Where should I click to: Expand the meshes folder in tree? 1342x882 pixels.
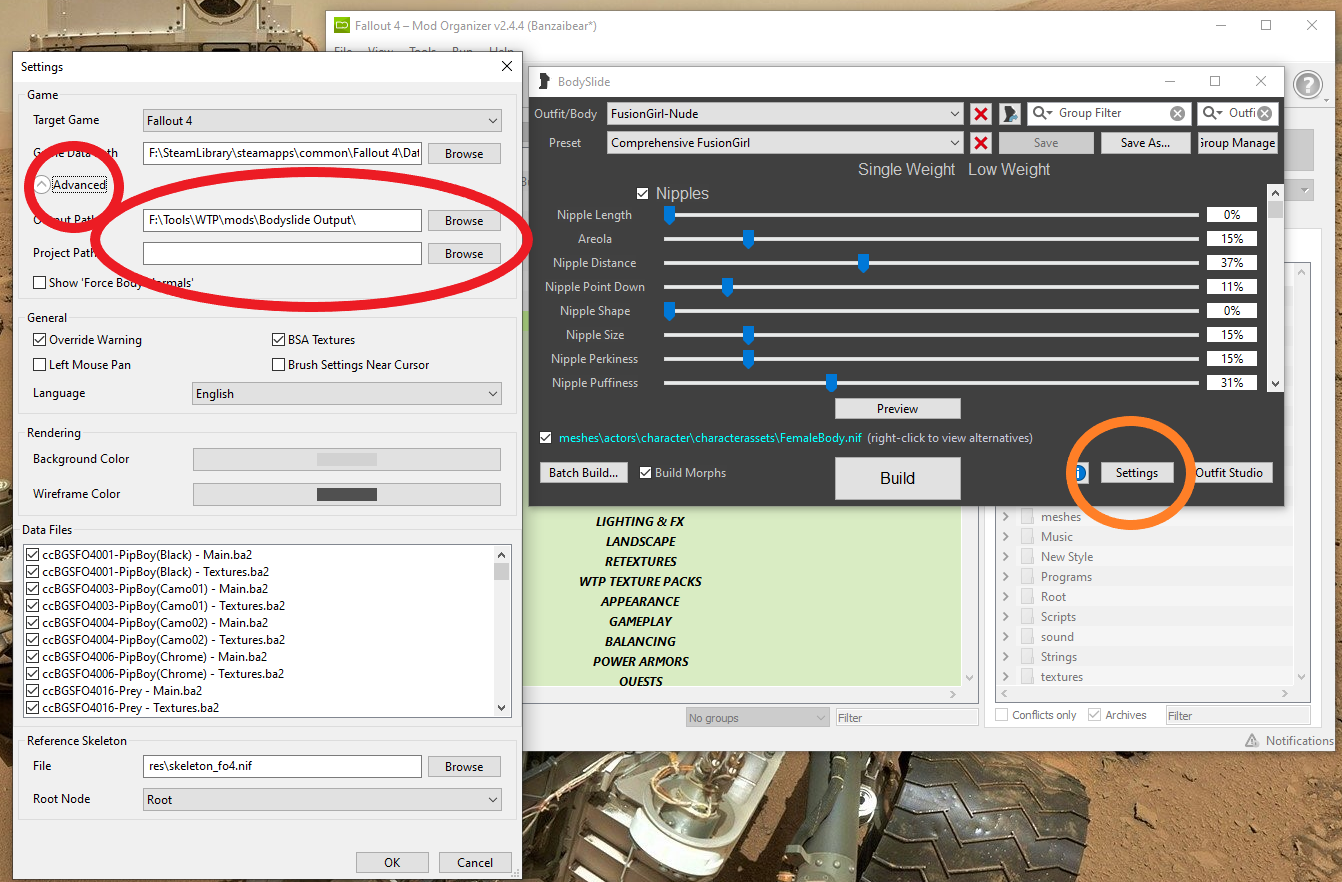click(1006, 517)
